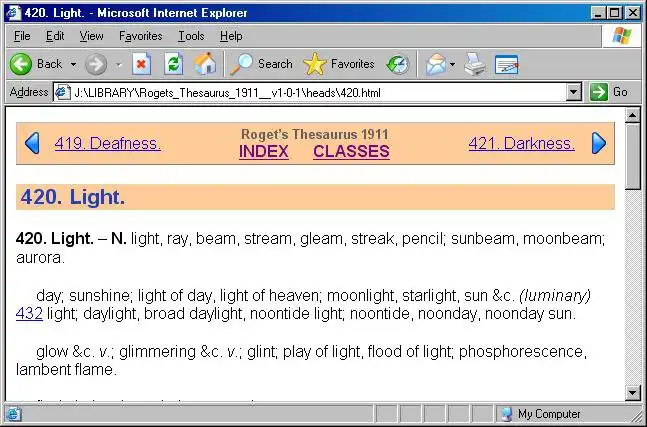Viewport: 647px width, 427px height.
Task: Maximize the Internet Explorer window
Action: tap(614, 13)
